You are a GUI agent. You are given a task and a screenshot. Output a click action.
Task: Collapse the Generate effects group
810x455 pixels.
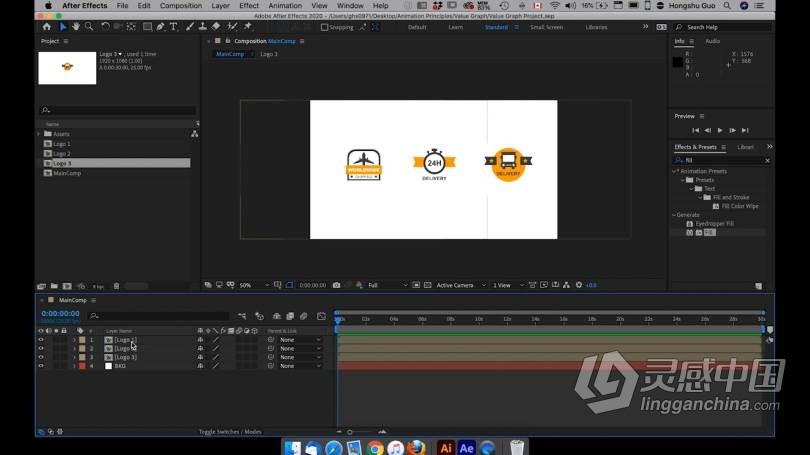[x=674, y=215]
